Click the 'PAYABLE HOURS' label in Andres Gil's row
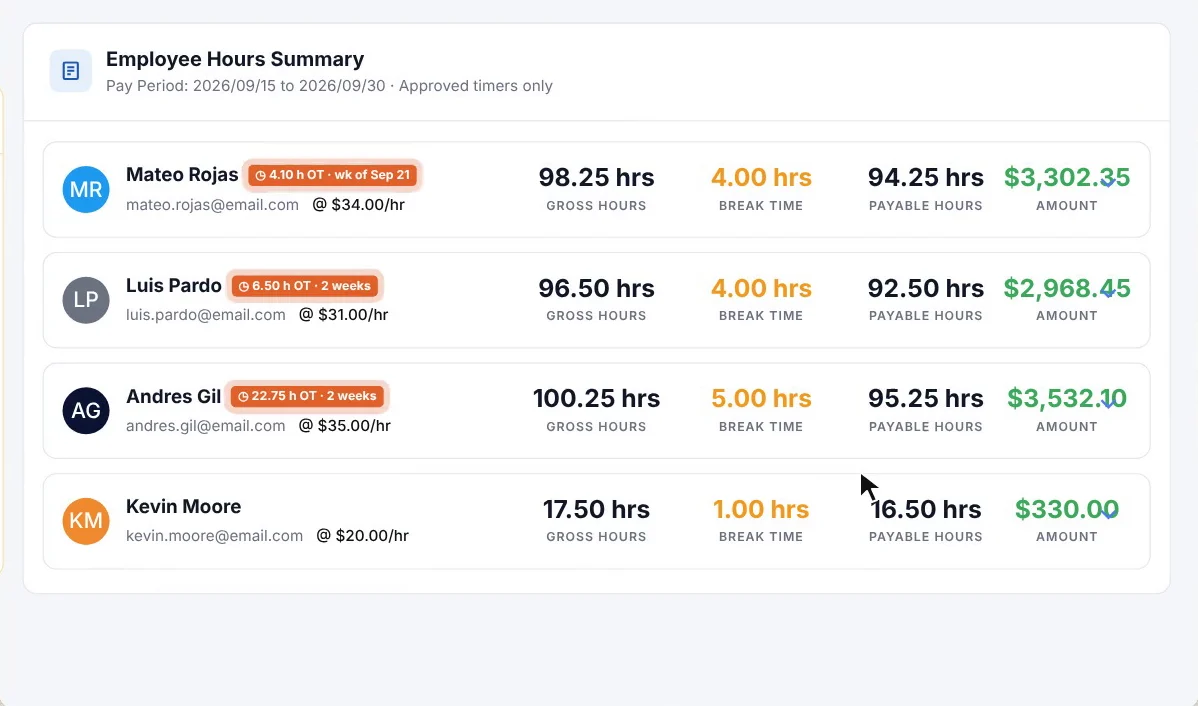Image resolution: width=1198 pixels, height=706 pixels. tap(925, 426)
